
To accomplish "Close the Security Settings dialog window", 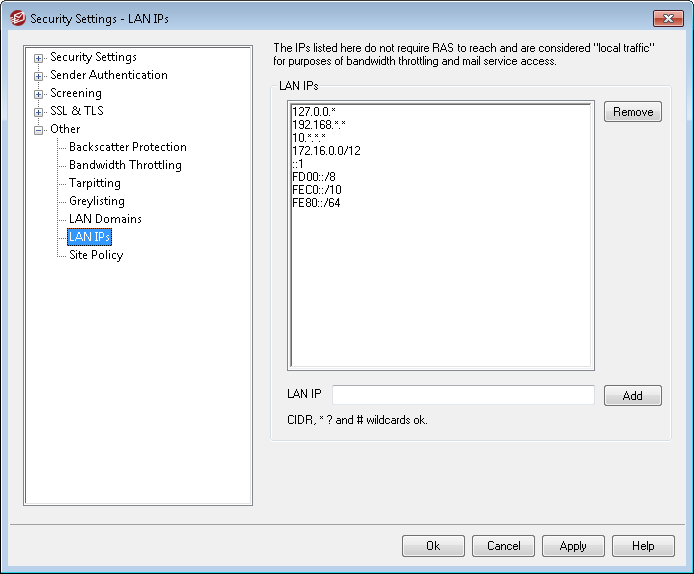I will (667, 18).
